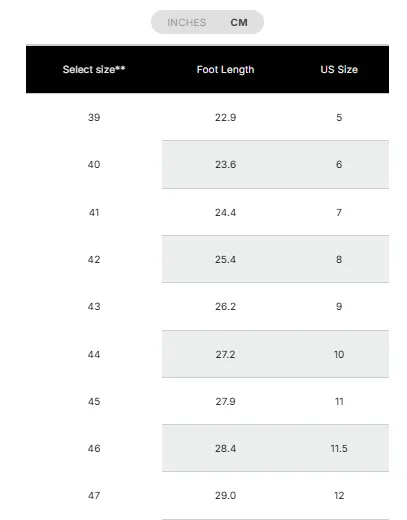Click US size 10 cell
Screen dimensions: 407x520
tap(339, 354)
